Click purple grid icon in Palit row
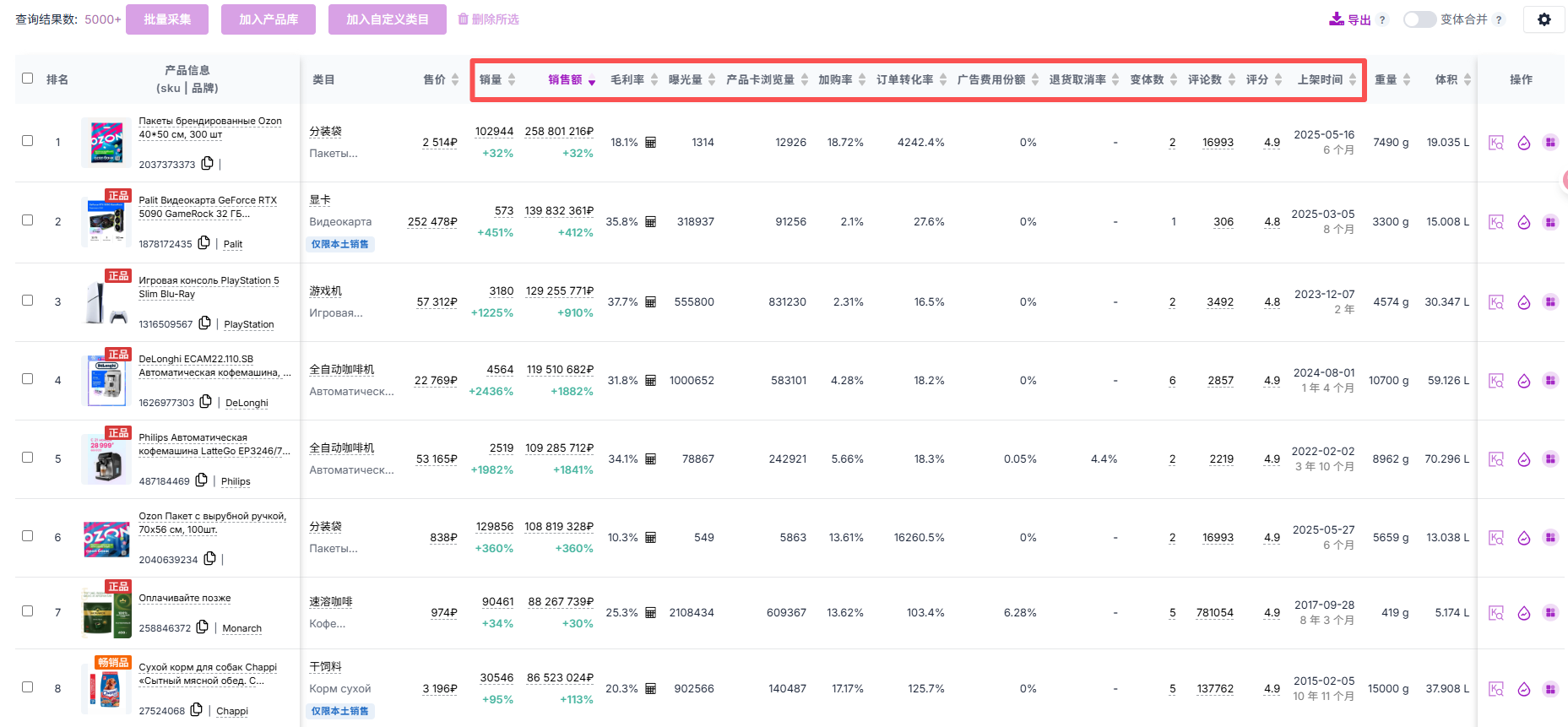The image size is (1568, 727). click(1550, 222)
